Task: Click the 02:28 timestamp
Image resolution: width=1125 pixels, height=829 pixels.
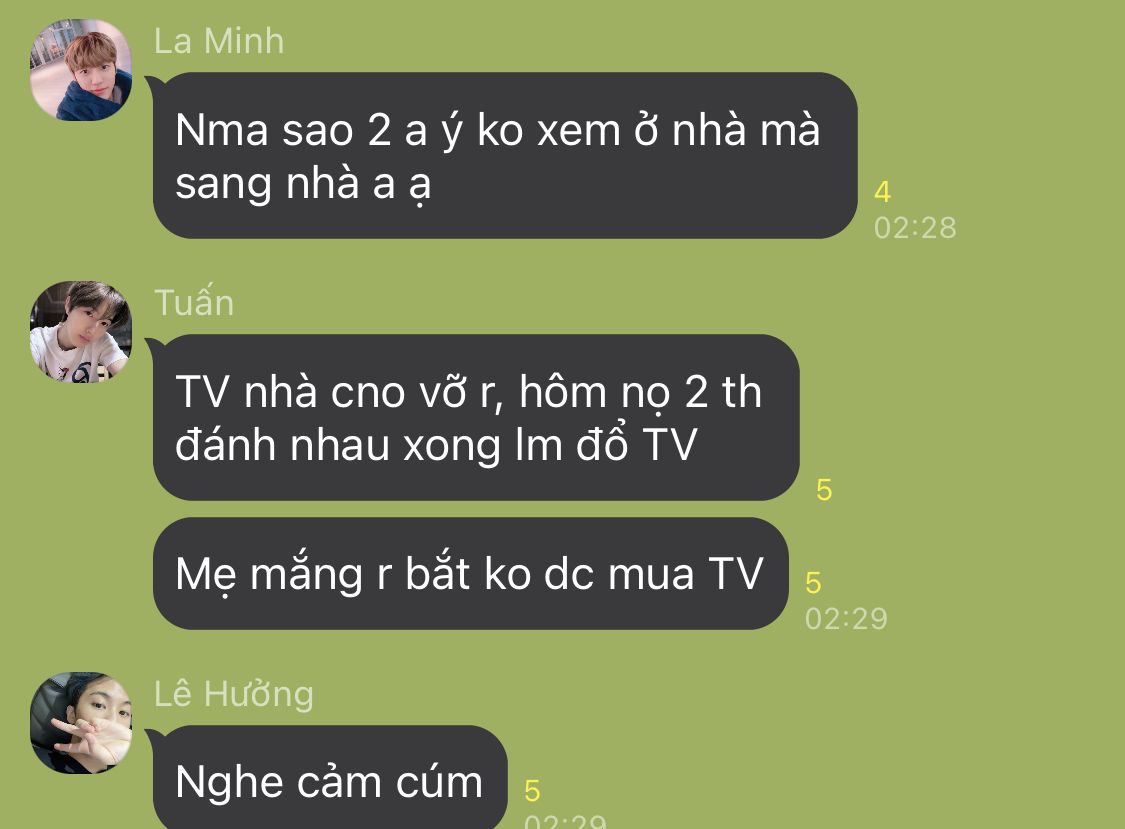Action: tap(915, 228)
